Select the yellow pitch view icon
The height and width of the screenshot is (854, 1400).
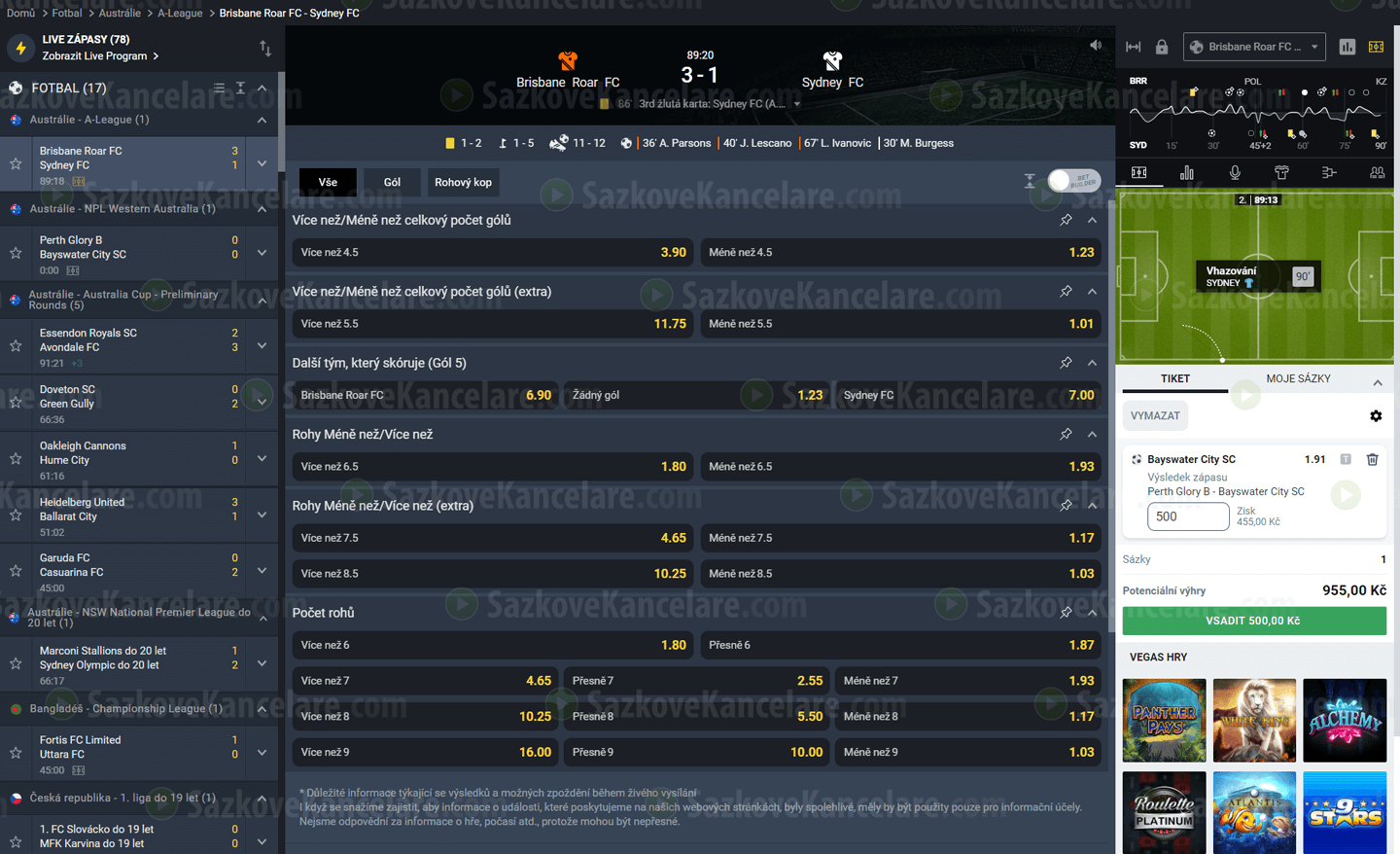tap(1377, 47)
